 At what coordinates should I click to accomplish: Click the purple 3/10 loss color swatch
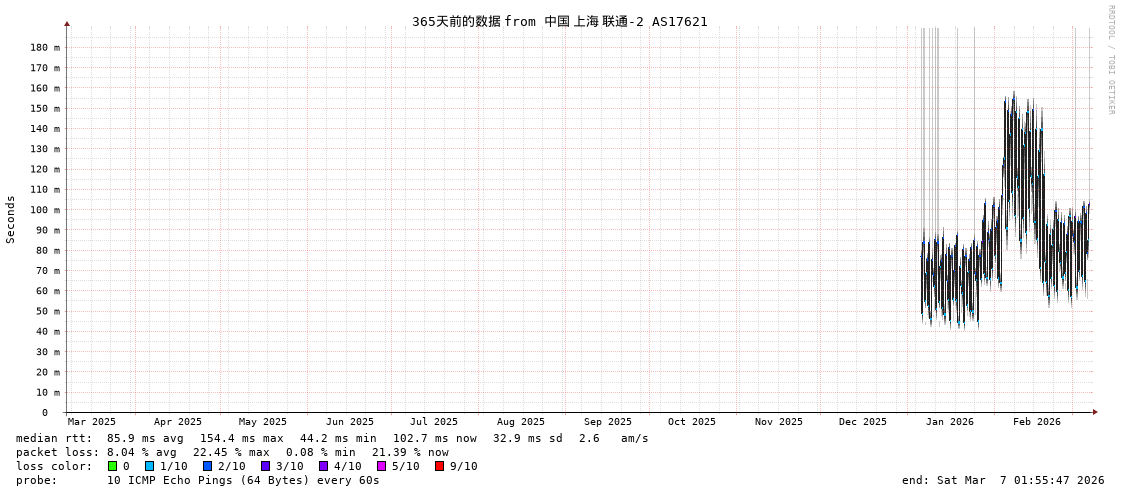[x=265, y=466]
